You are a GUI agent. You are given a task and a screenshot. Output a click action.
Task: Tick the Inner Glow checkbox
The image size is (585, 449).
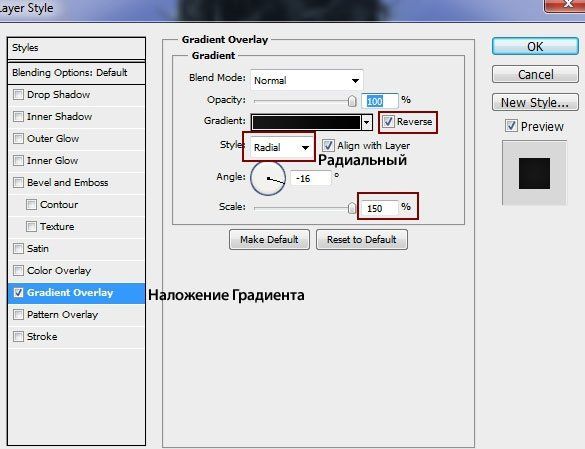coord(18,160)
